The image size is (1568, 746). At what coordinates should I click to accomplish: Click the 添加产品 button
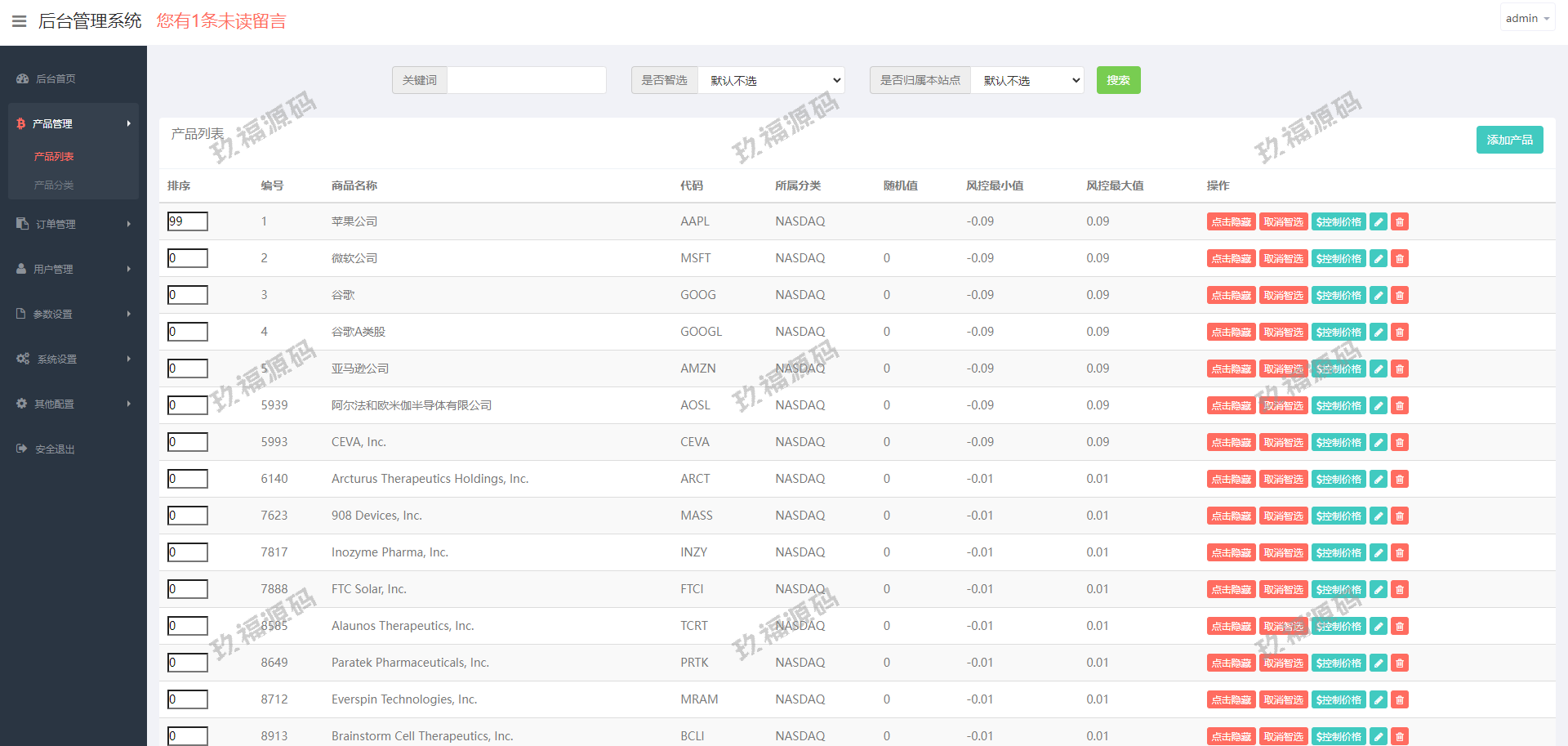[1509, 140]
